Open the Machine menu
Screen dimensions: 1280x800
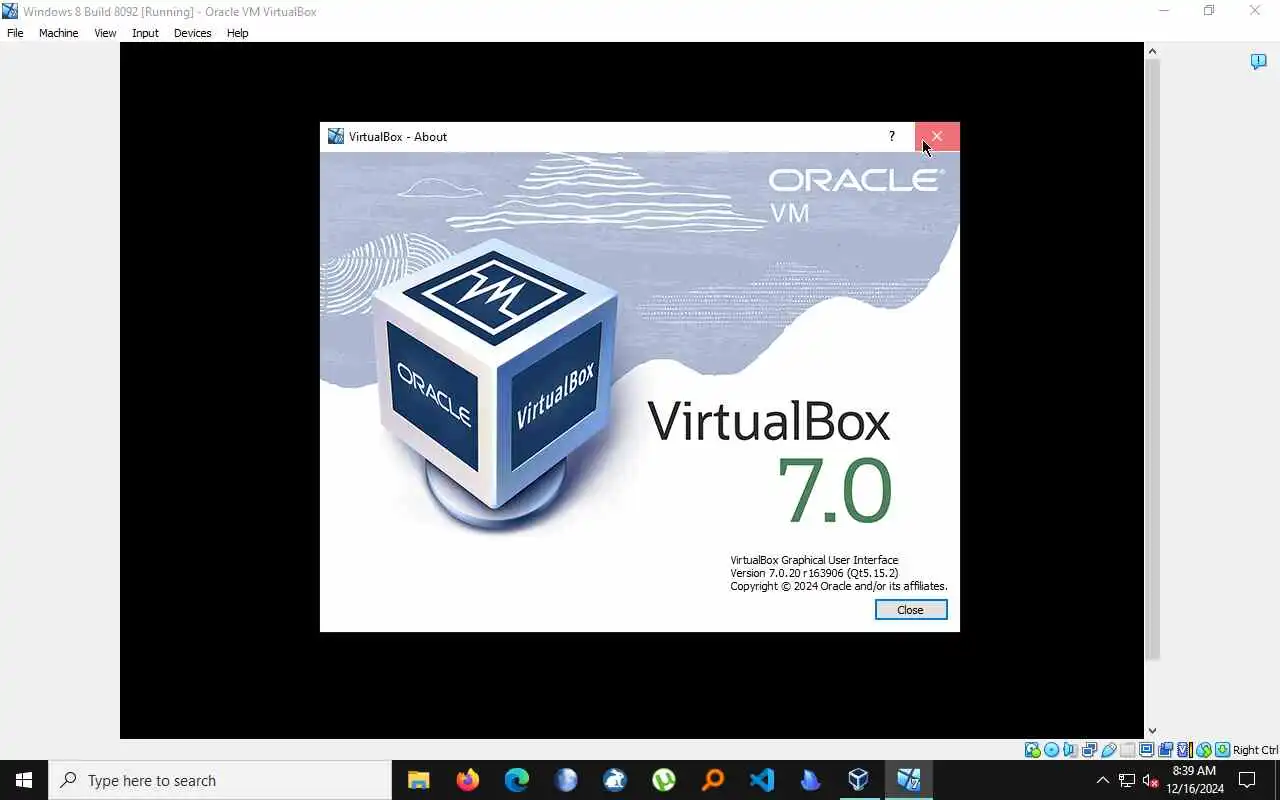[58, 33]
